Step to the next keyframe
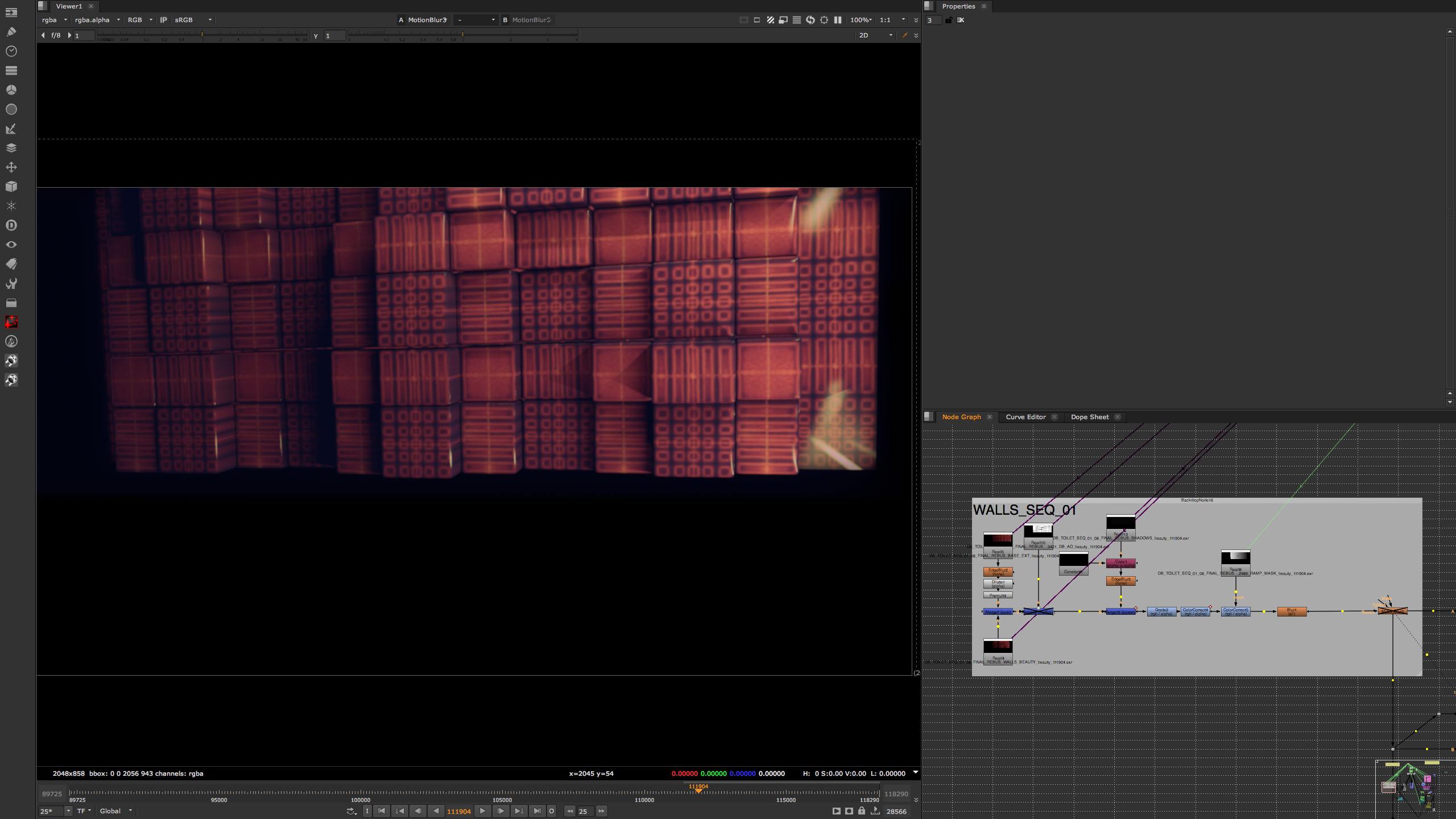 click(x=519, y=811)
